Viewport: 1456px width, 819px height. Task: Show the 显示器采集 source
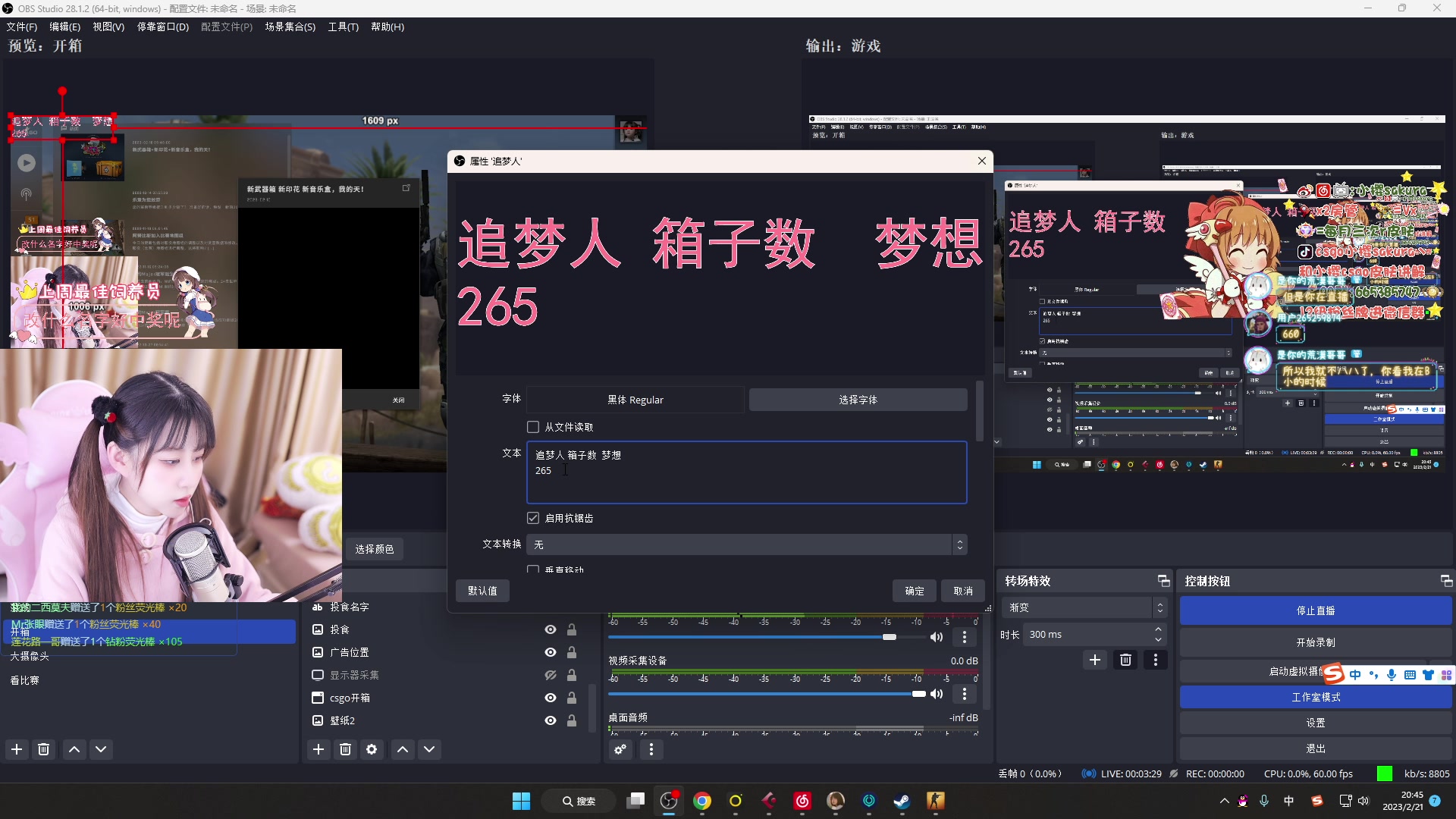click(551, 675)
